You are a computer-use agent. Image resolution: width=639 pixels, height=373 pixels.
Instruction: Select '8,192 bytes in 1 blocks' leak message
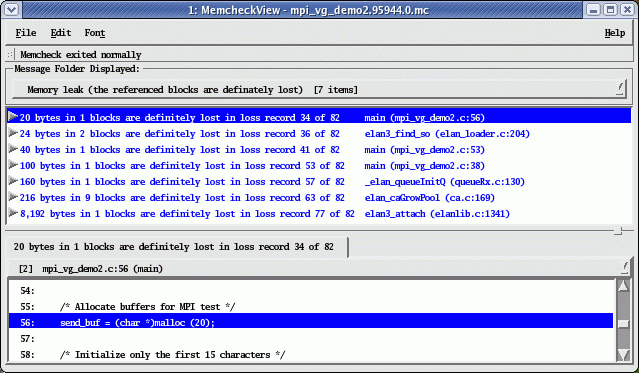187,214
